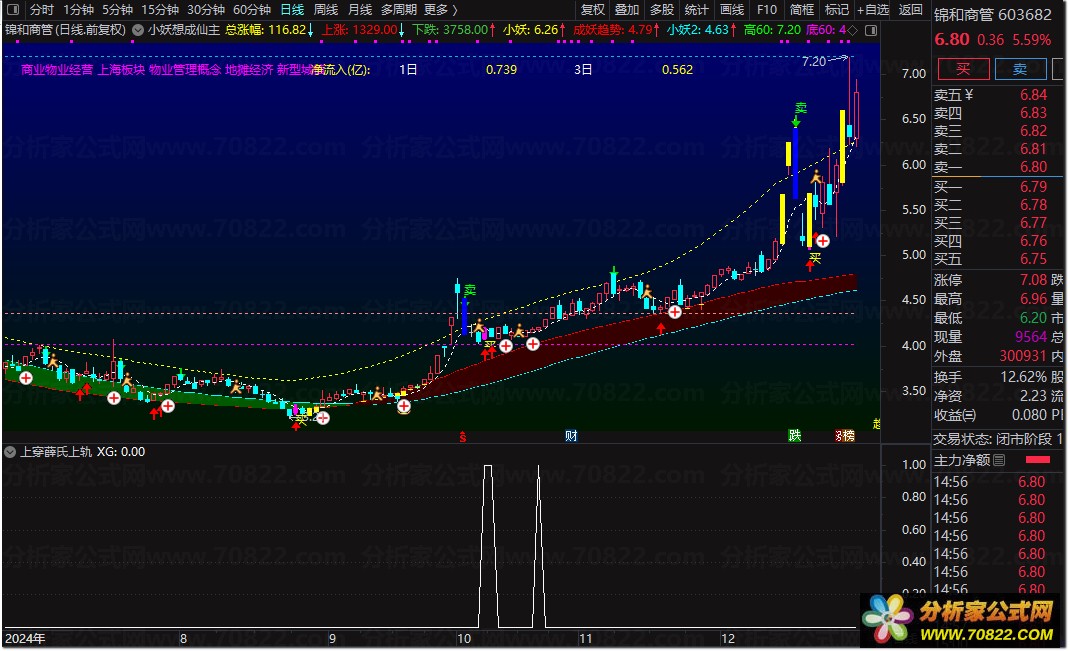The width and height of the screenshot is (1070, 651).
Task: Click the 锦和商管(日线.前复权) chart title
Action: [x=66, y=30]
